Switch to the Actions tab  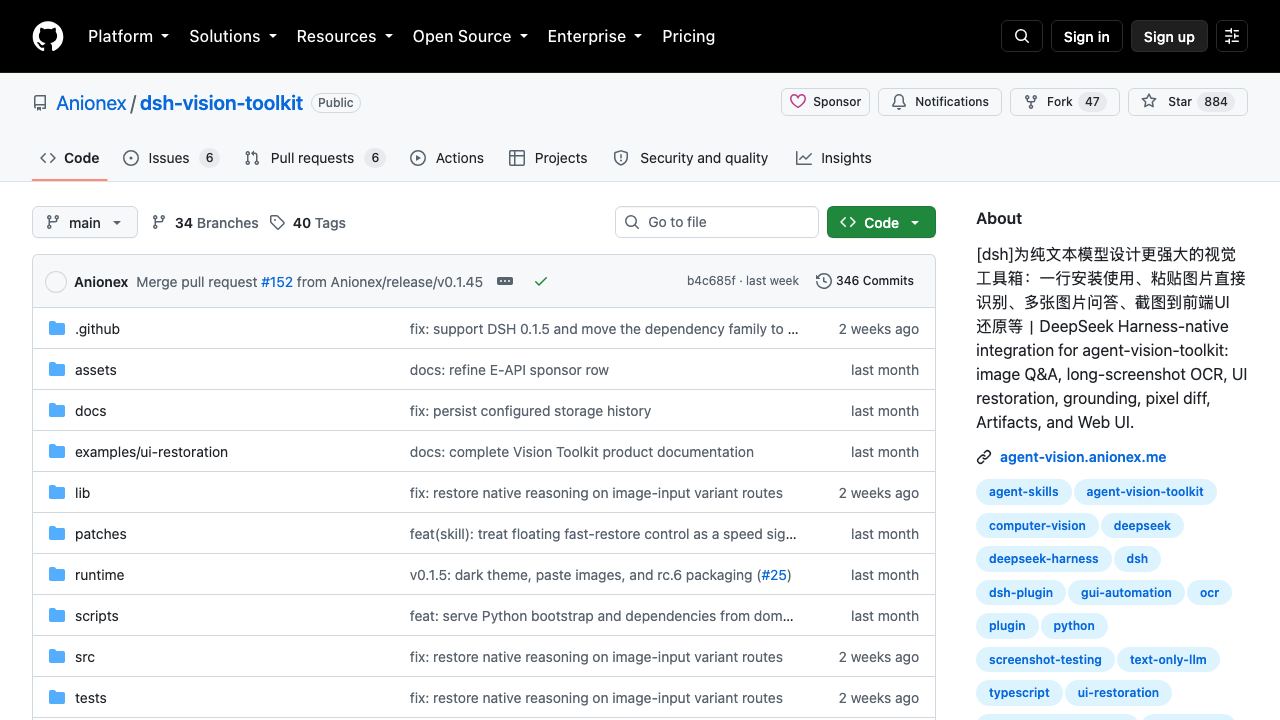coord(447,158)
